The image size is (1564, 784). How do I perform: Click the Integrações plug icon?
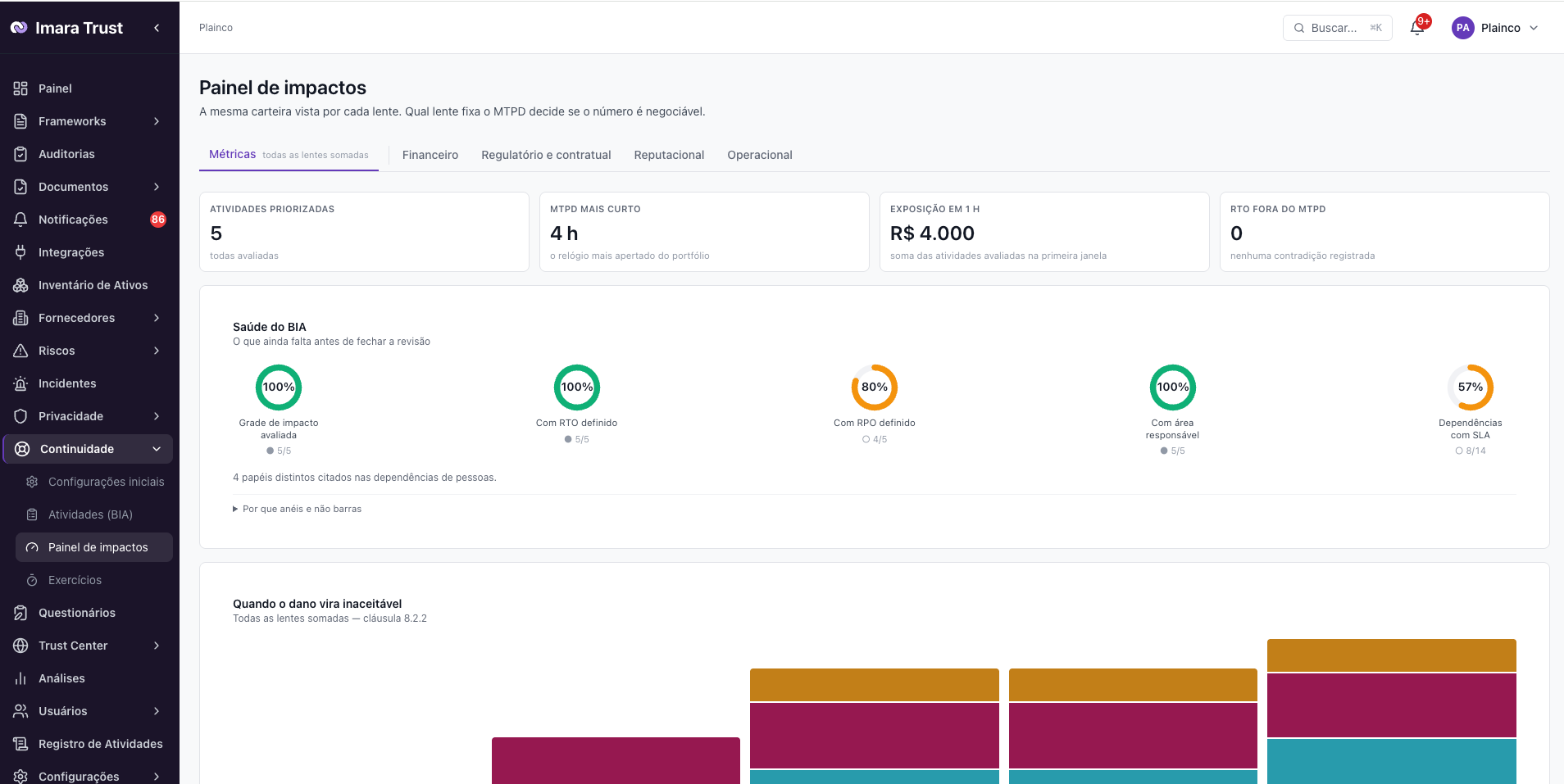click(20, 252)
